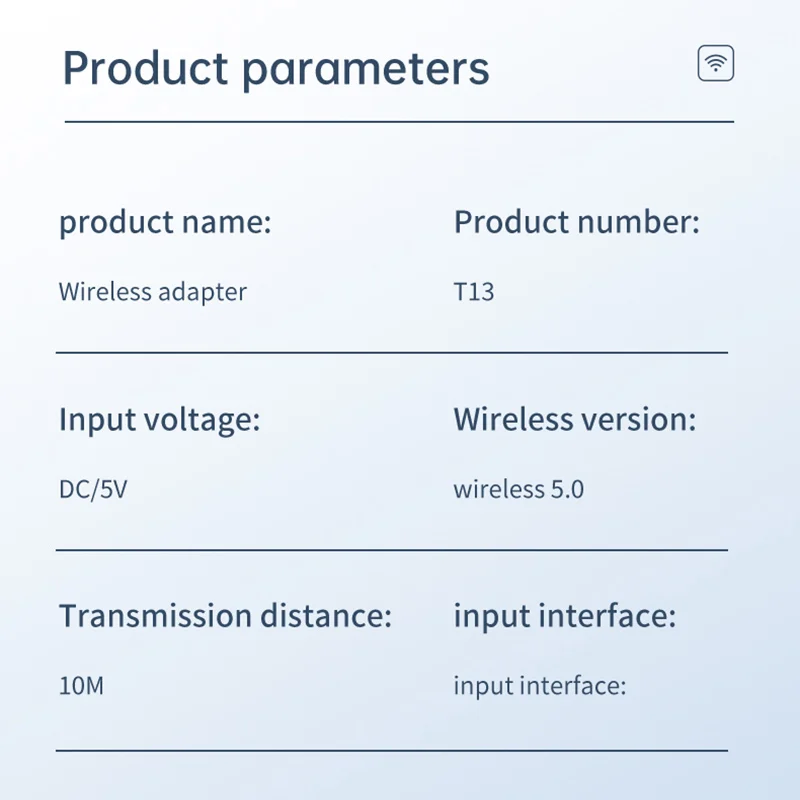Click the 'DC/5V' voltage value

point(93,490)
